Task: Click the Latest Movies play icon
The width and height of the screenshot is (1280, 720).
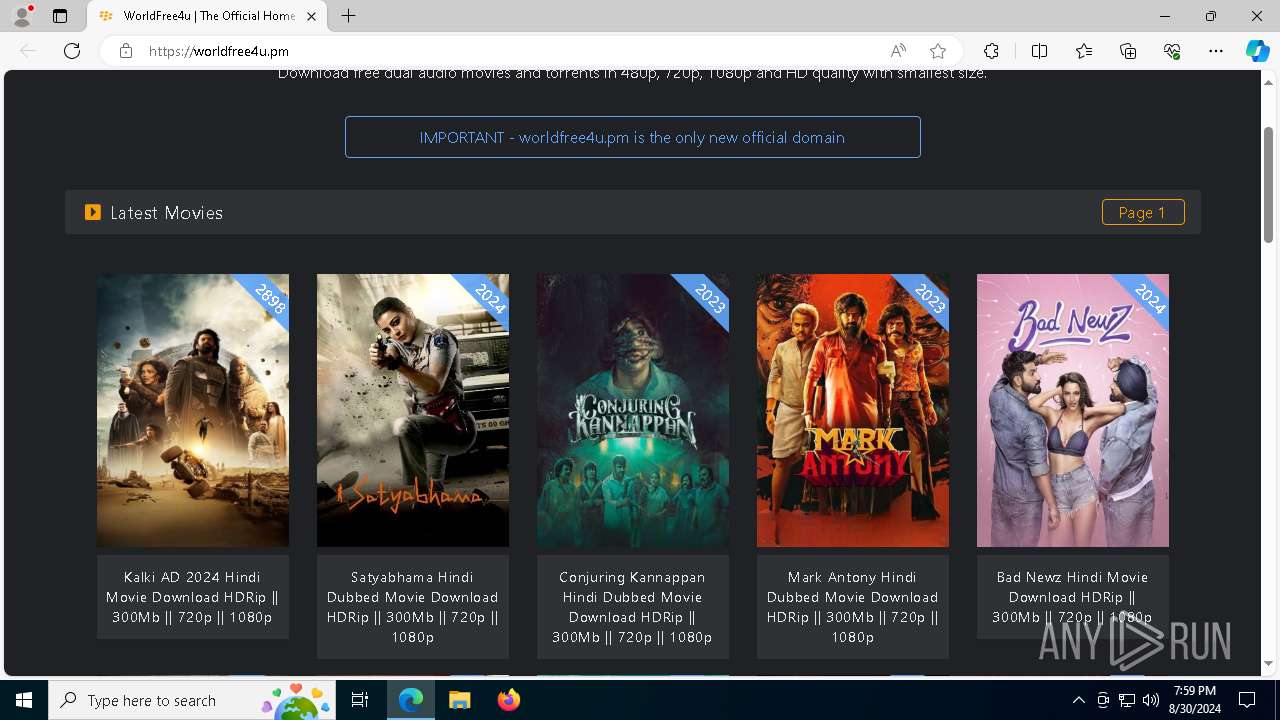Action: (93, 212)
